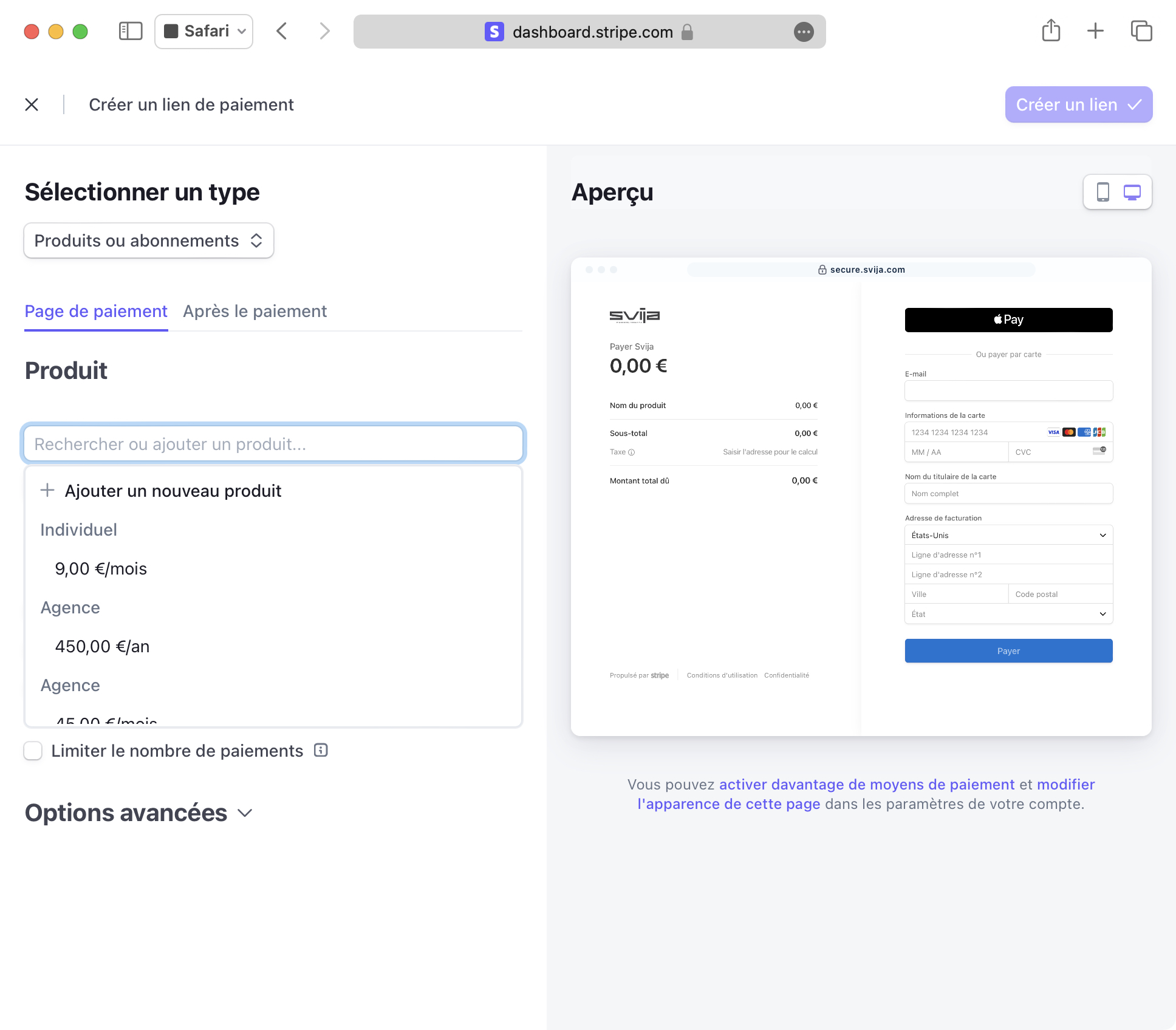The height and width of the screenshot is (1030, 1176).
Task: Click the info icon beside Limiter le nombre
Action: click(321, 750)
